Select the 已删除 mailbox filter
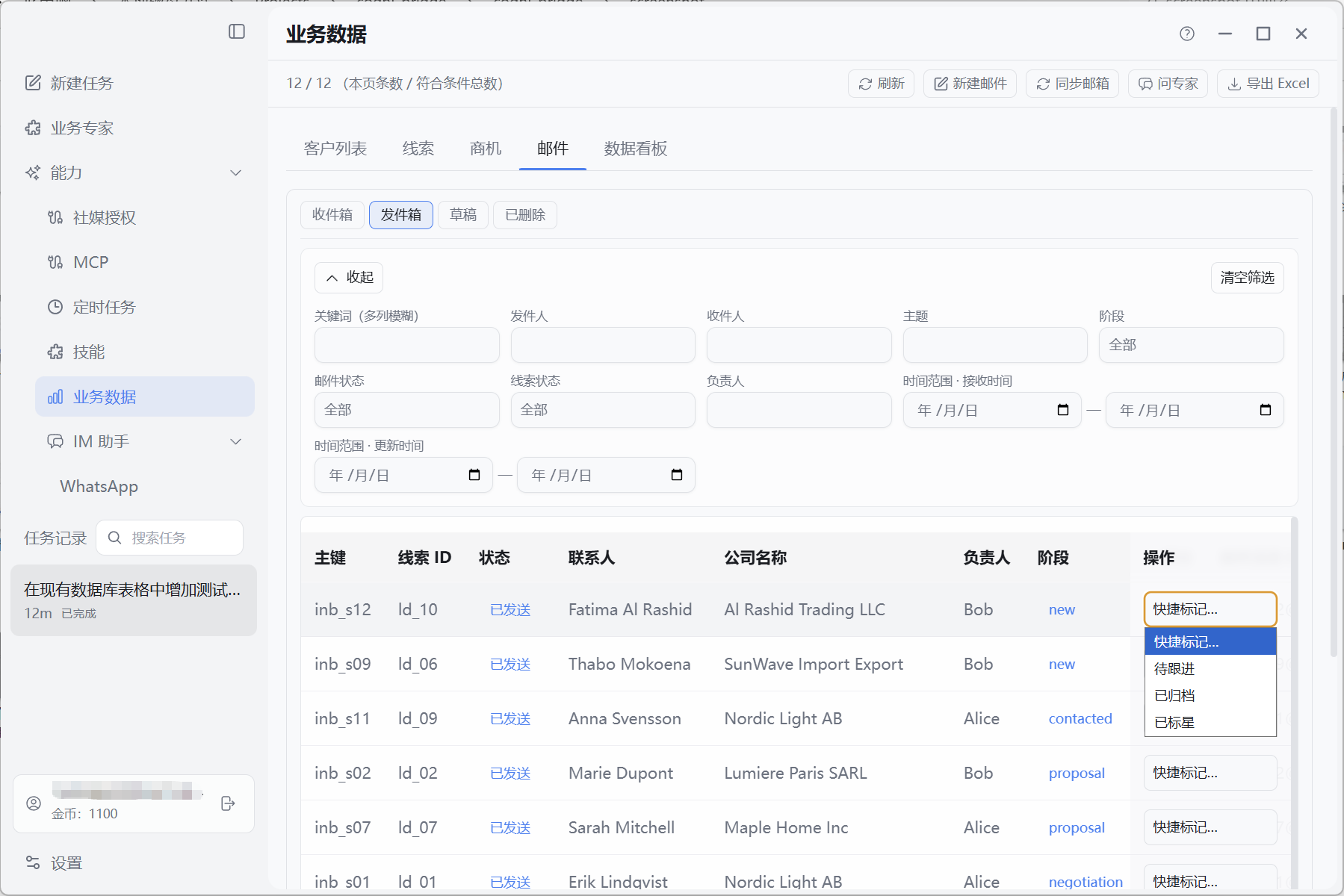Image resolution: width=1344 pixels, height=896 pixels. coord(525,215)
